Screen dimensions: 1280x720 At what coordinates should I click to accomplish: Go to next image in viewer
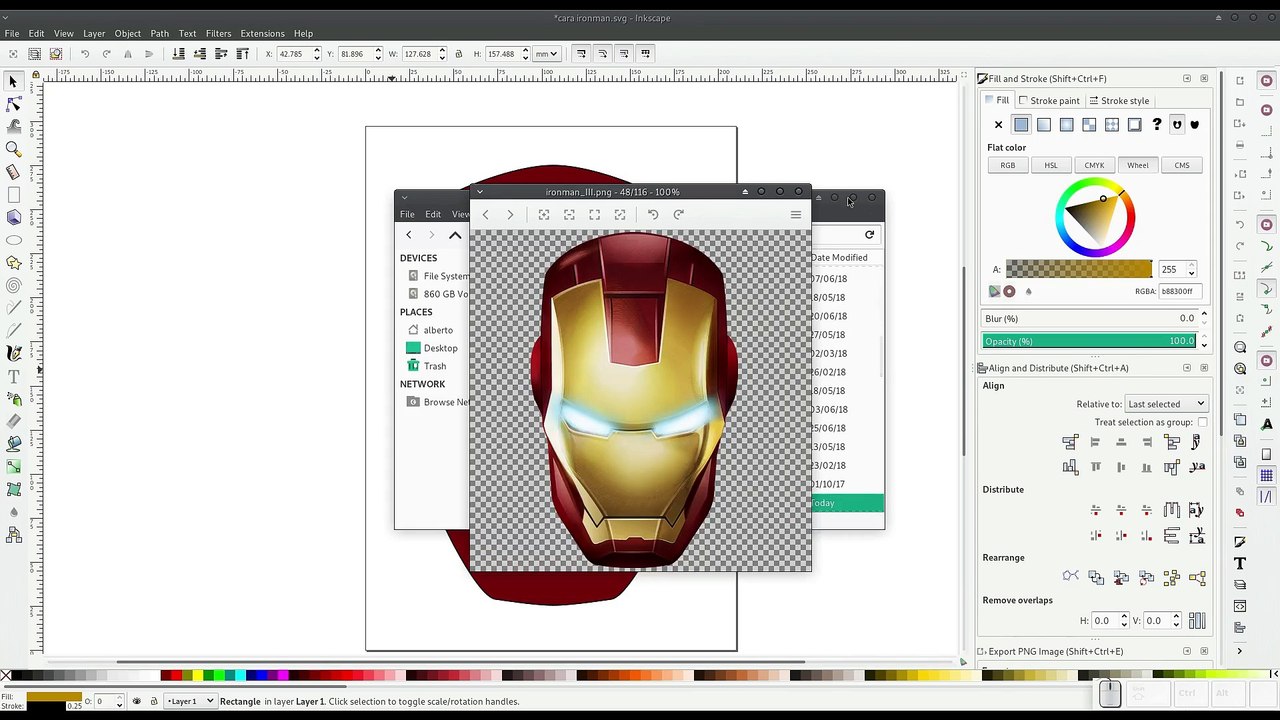click(x=510, y=214)
